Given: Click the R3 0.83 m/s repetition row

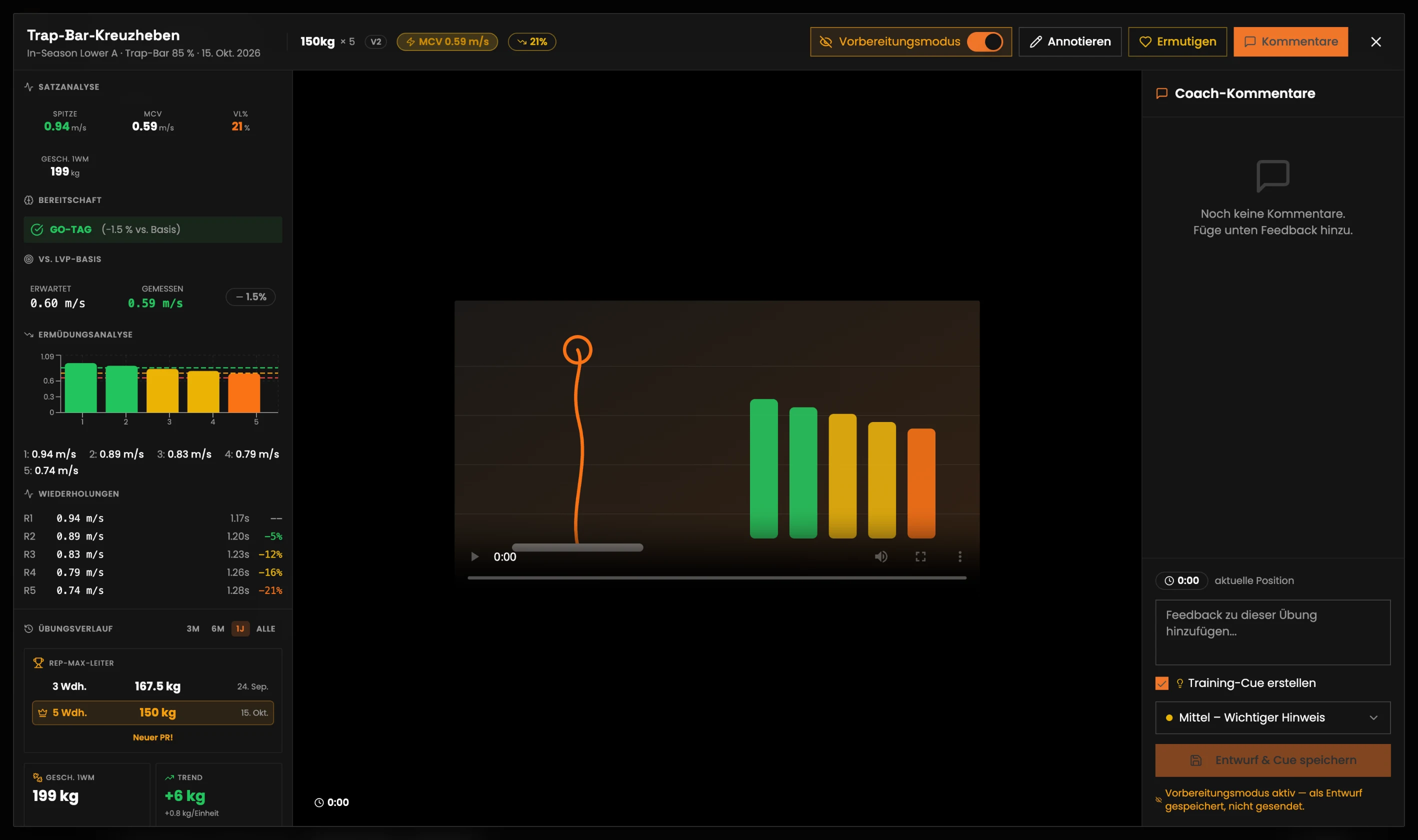Looking at the screenshot, I should coord(153,554).
